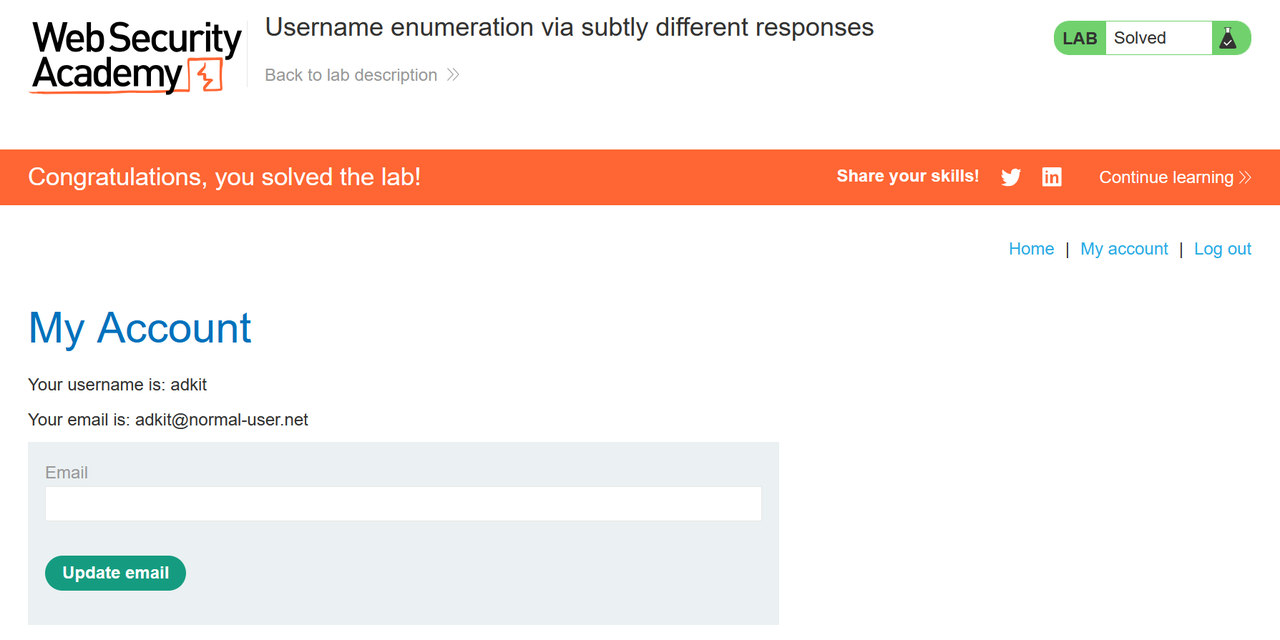
Task: Click the lab title Username enumeration heading
Action: 569,27
